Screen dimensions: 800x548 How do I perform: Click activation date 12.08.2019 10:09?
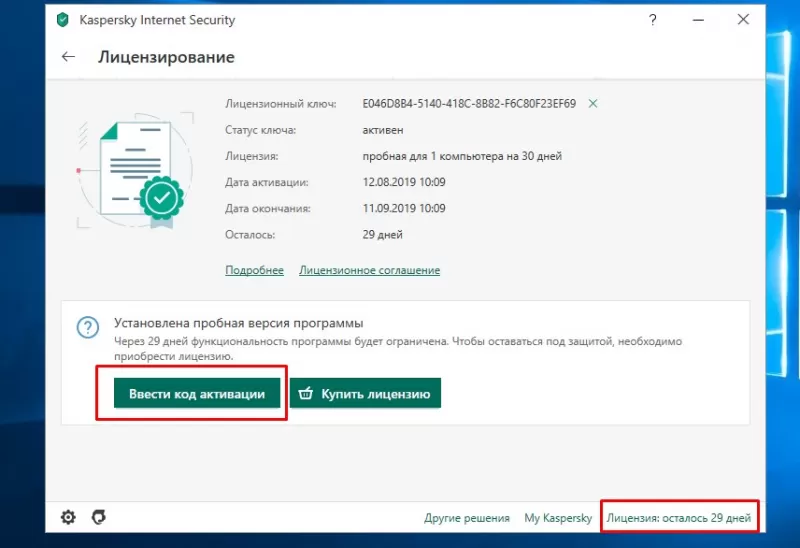click(x=404, y=182)
